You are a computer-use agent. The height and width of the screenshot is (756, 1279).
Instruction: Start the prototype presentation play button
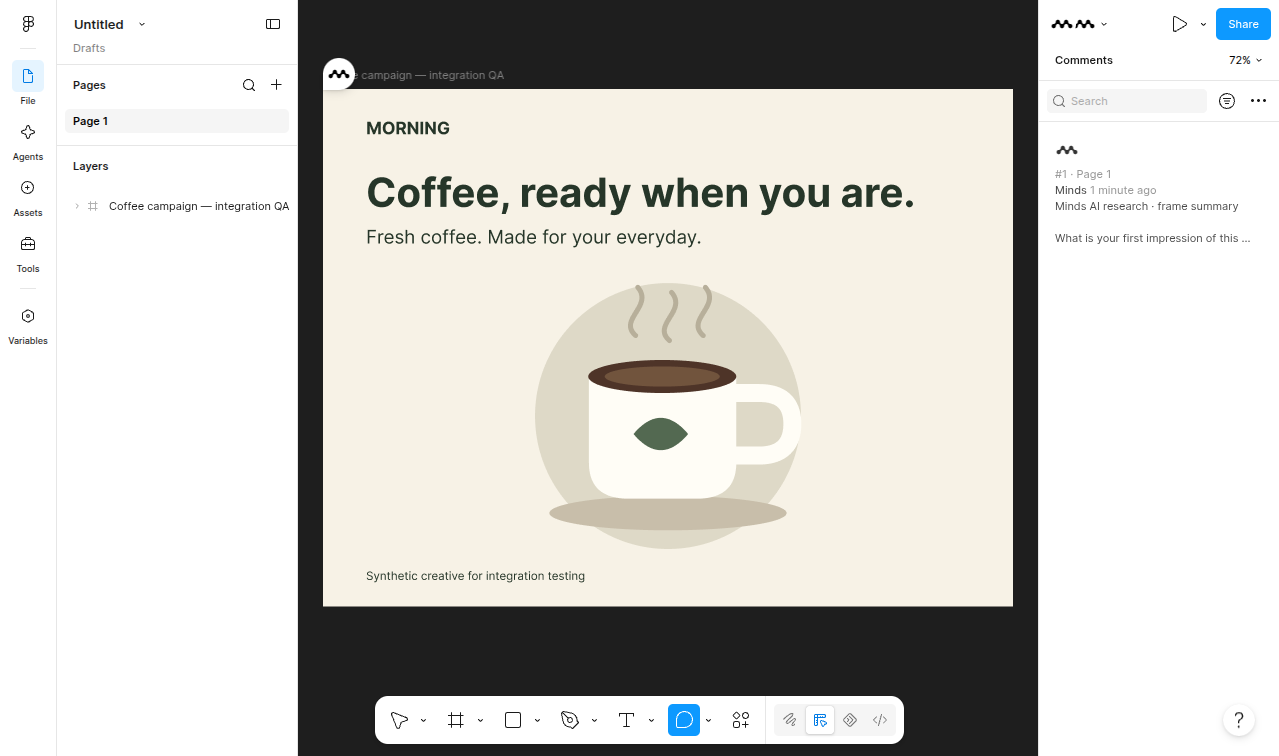(x=1179, y=24)
